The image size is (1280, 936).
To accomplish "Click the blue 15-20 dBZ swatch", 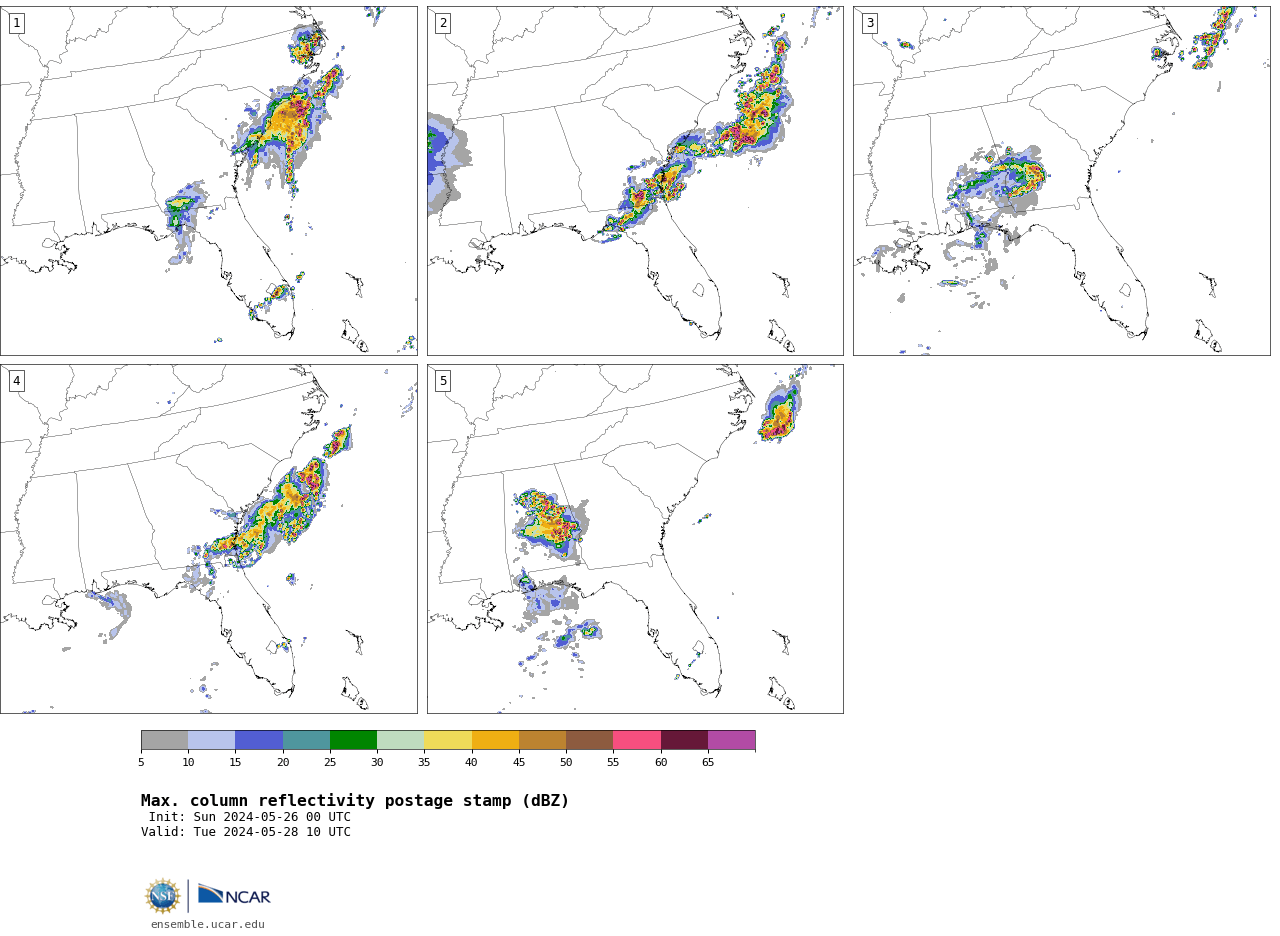I will pyautogui.click(x=259, y=740).
